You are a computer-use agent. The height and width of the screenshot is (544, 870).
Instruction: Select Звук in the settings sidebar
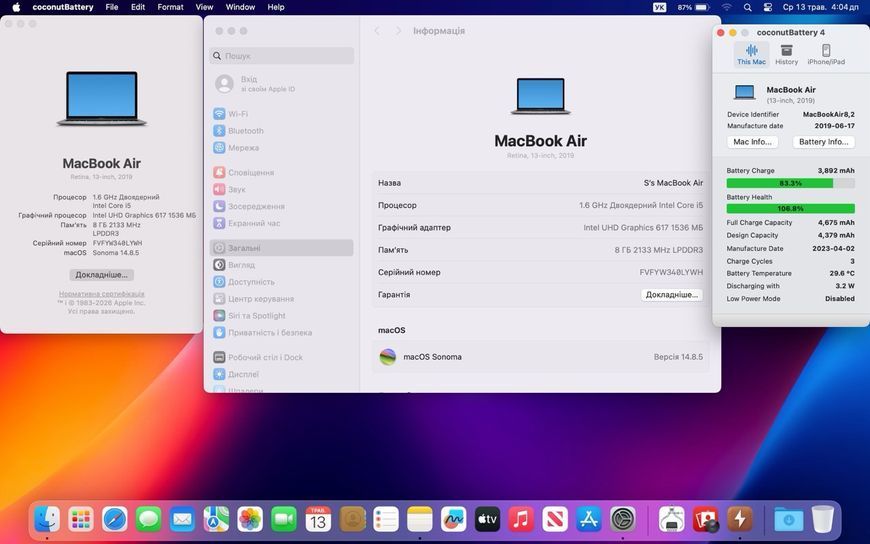coord(281,189)
